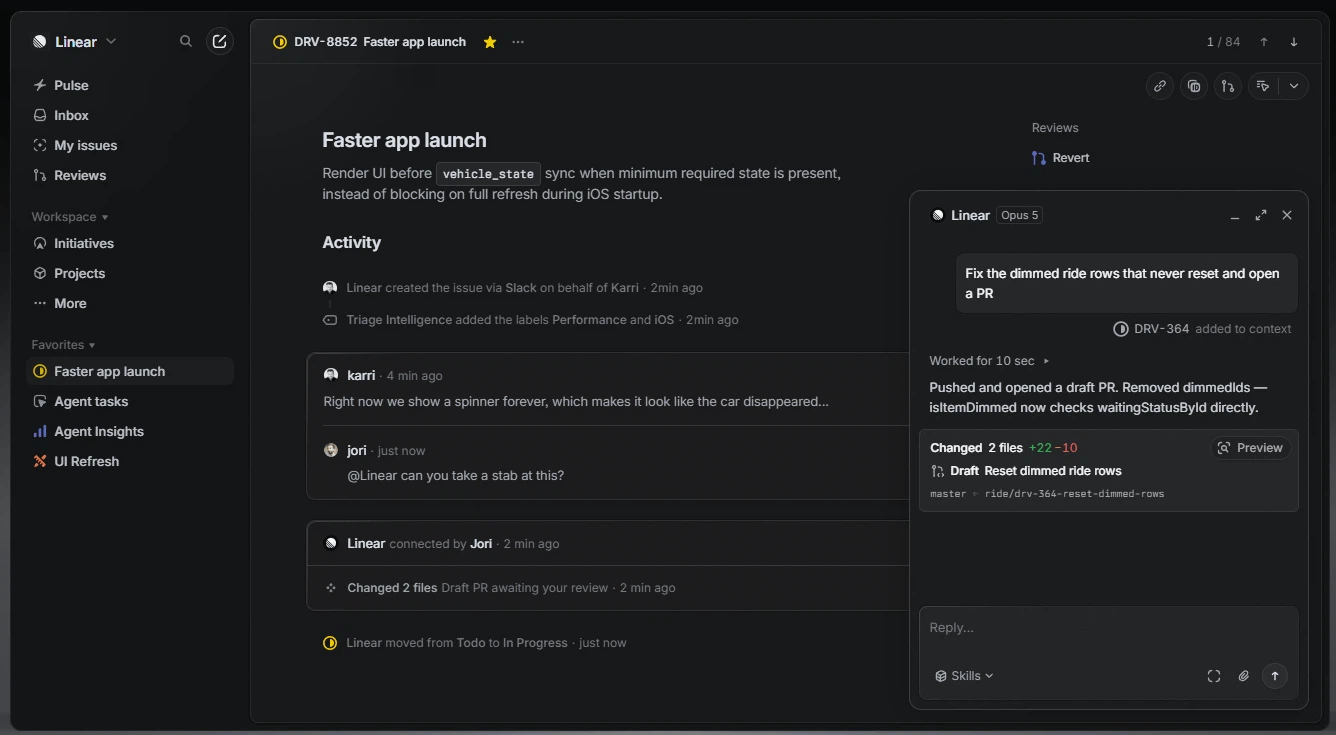Viewport: 1336px width, 735px height.
Task: Expand the Linear agent panel
Action: tap(1261, 215)
